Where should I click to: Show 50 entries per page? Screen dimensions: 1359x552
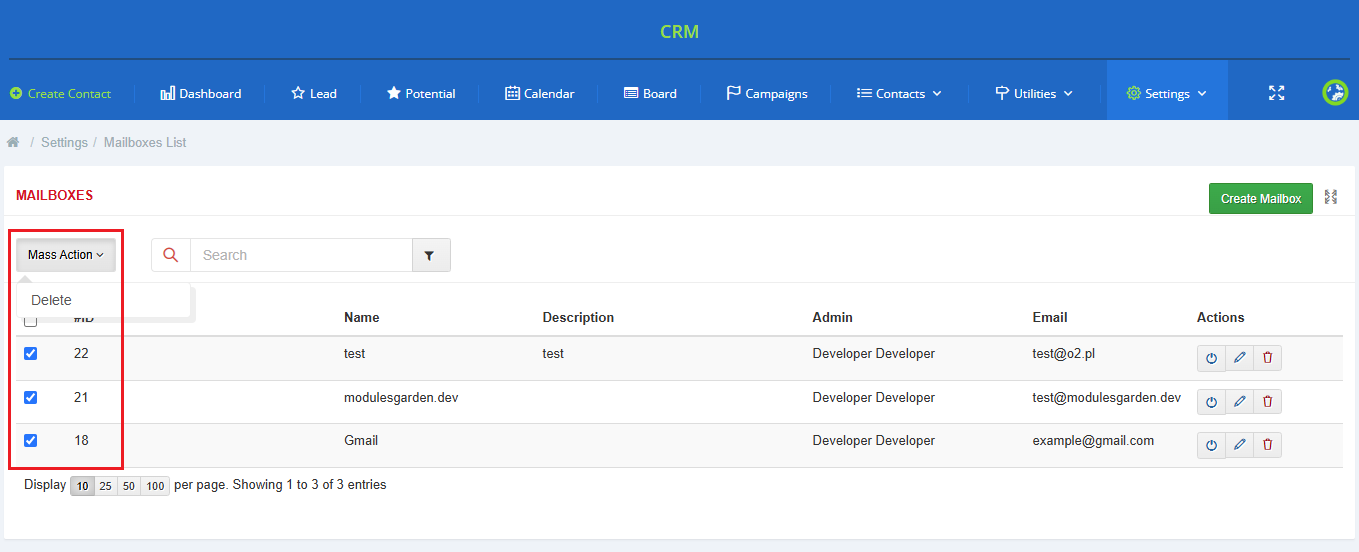(x=128, y=486)
